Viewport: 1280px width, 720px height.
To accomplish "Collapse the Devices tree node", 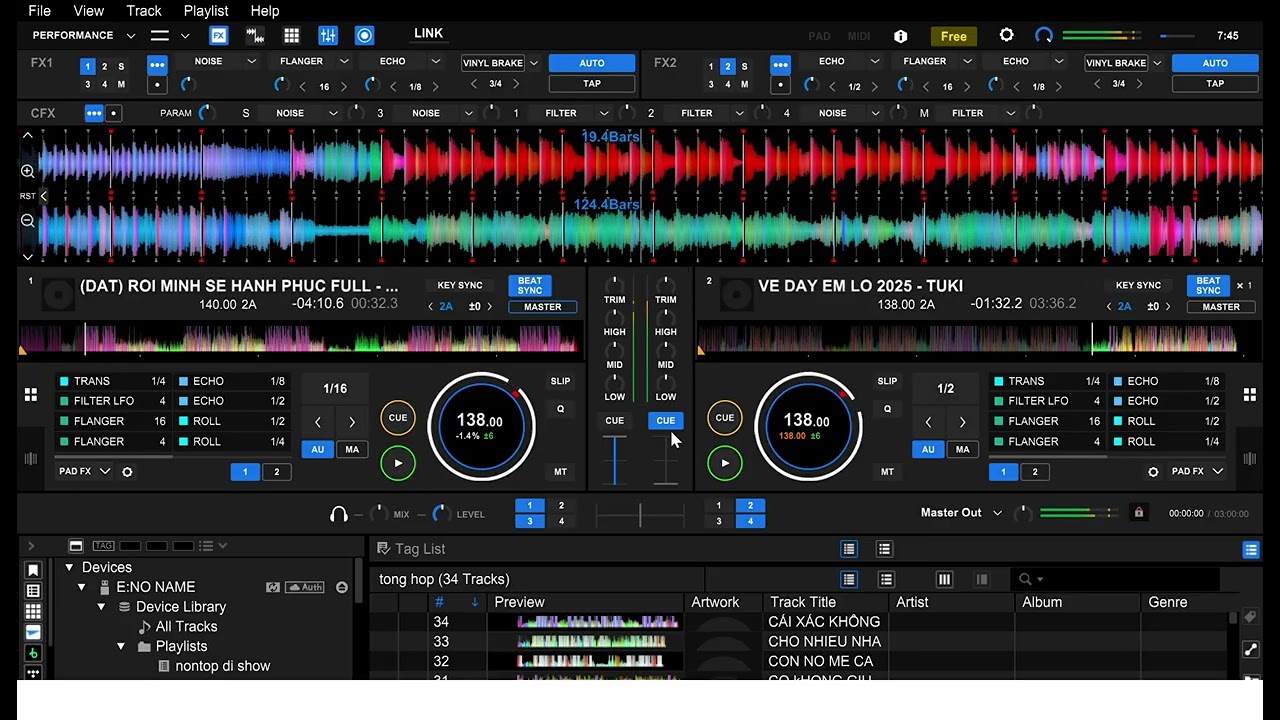I will point(69,567).
